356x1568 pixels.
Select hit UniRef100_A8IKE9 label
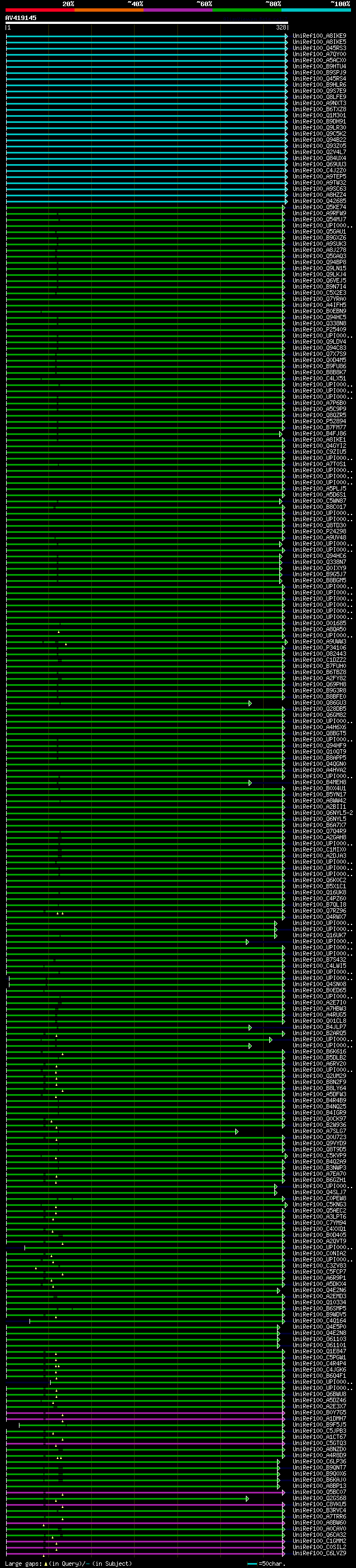pyautogui.click(x=319, y=36)
